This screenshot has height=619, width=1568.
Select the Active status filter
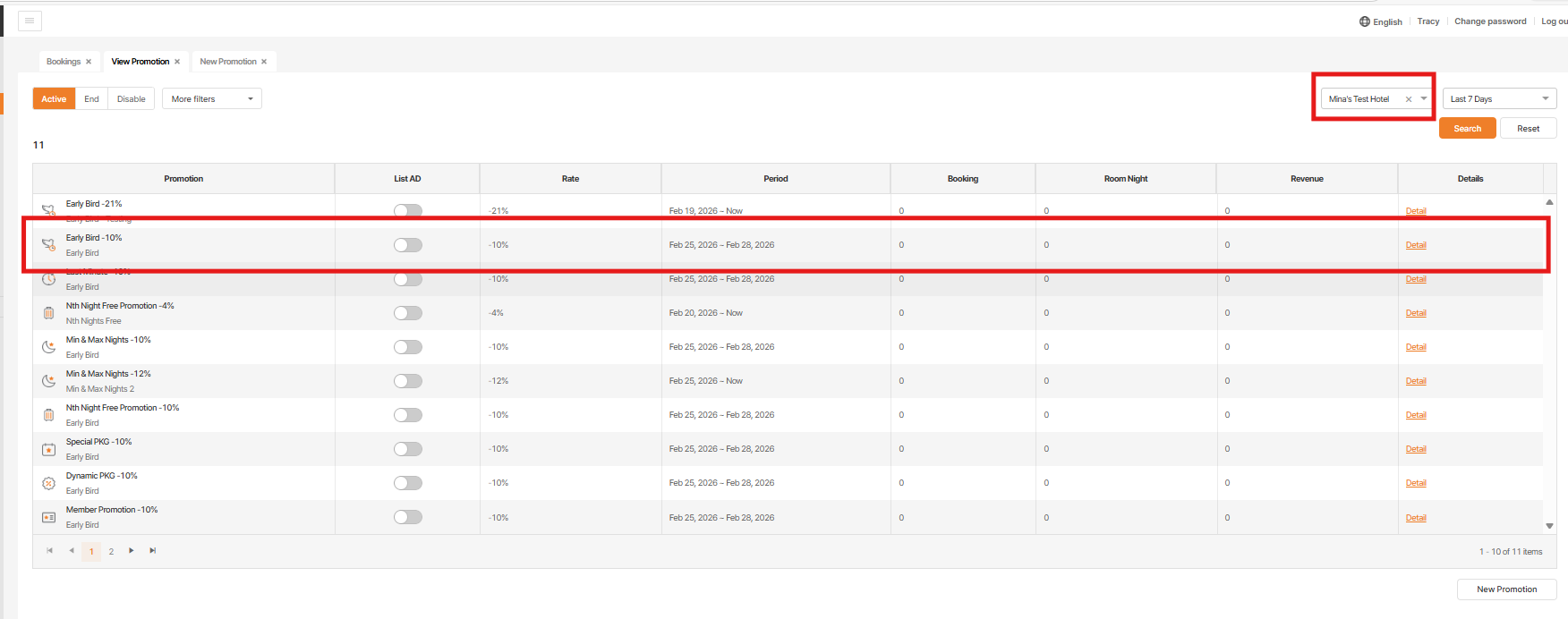(x=54, y=98)
